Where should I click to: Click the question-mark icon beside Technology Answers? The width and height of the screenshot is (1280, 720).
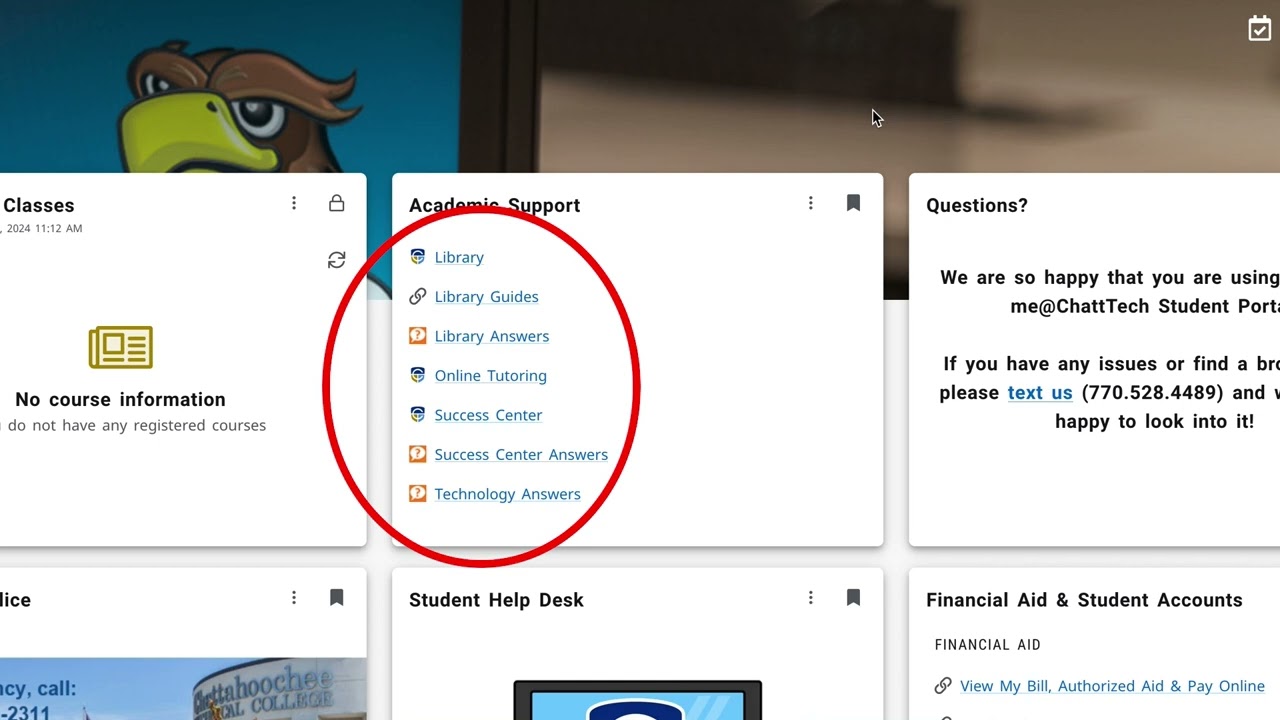[418, 493]
